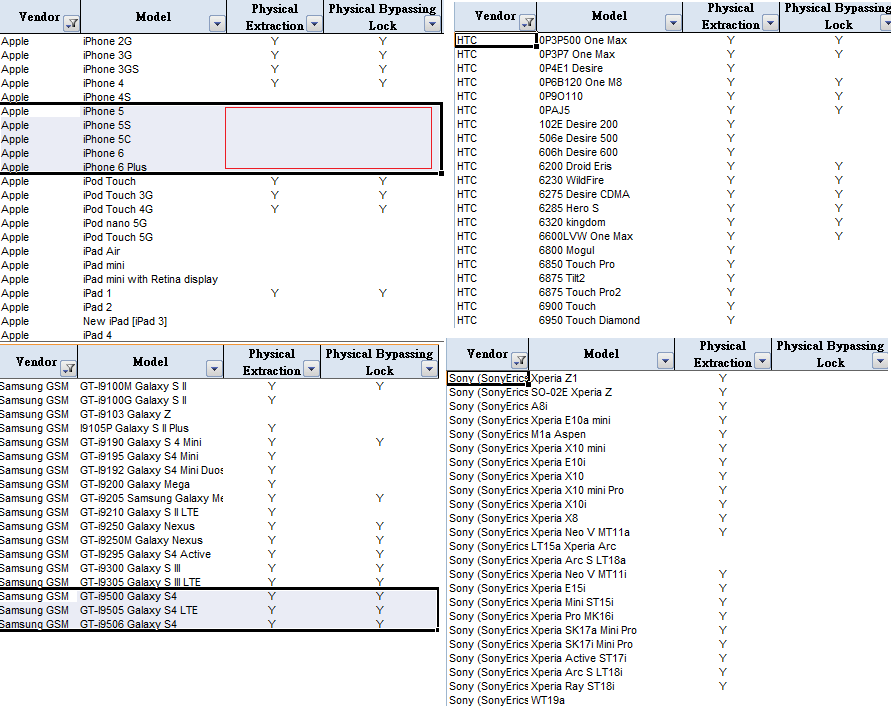894x714 pixels.
Task: Open Physical Extraction filter in the Samsung table
Action: (311, 368)
